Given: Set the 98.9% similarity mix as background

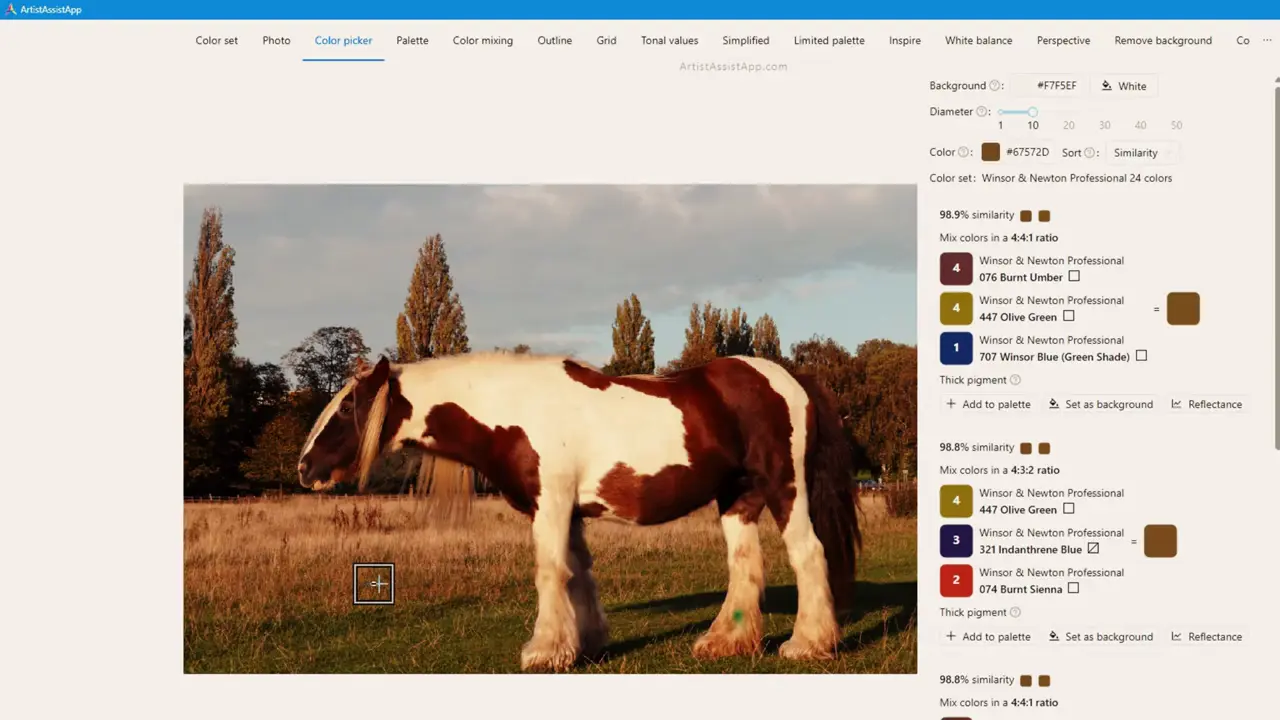Looking at the screenshot, I should [x=1100, y=405].
